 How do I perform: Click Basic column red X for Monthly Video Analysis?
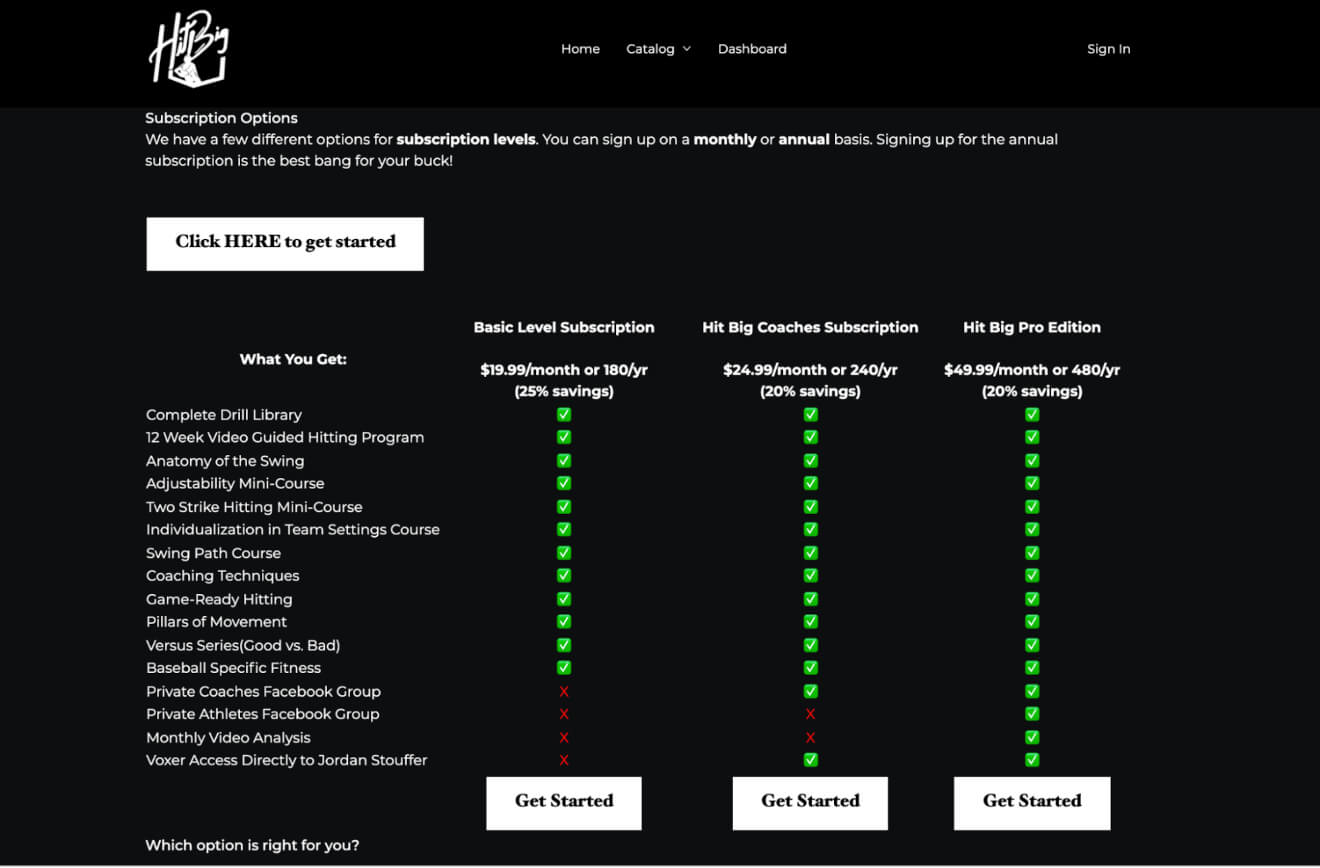(x=564, y=737)
